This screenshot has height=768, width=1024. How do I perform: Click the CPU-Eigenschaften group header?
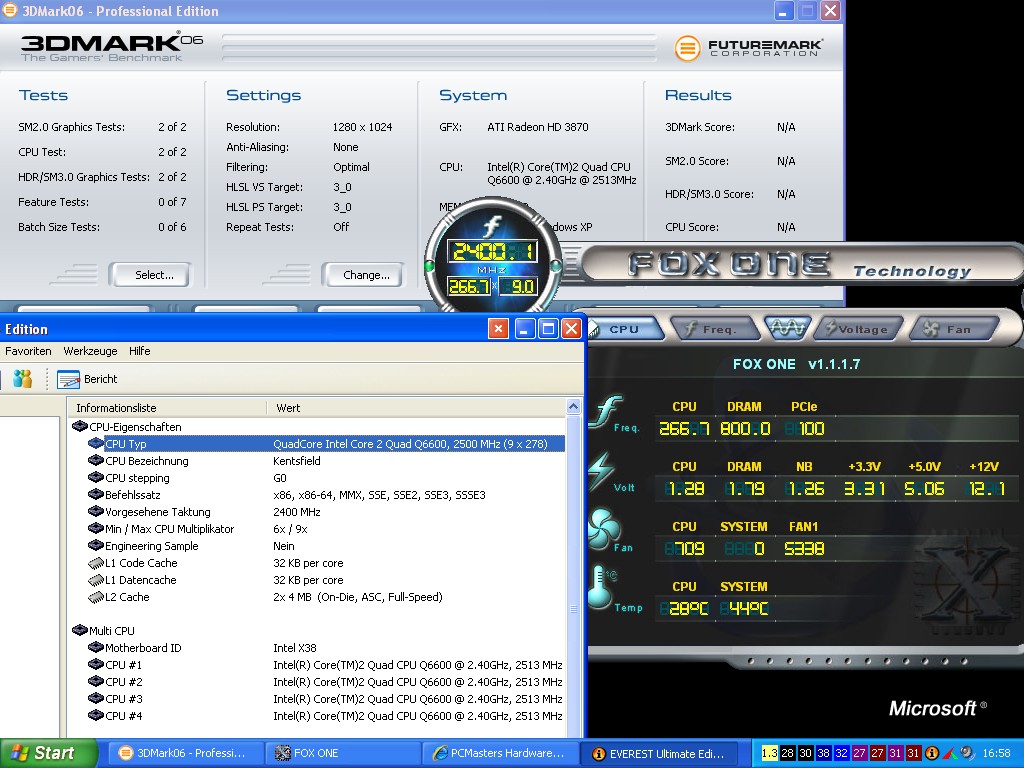coord(127,426)
